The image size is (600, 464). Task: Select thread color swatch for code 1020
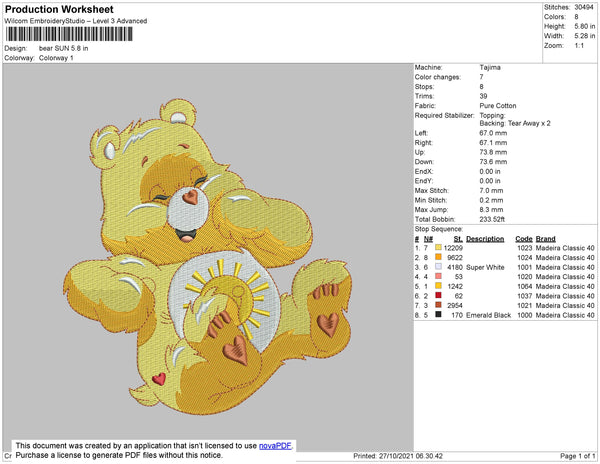(438, 277)
